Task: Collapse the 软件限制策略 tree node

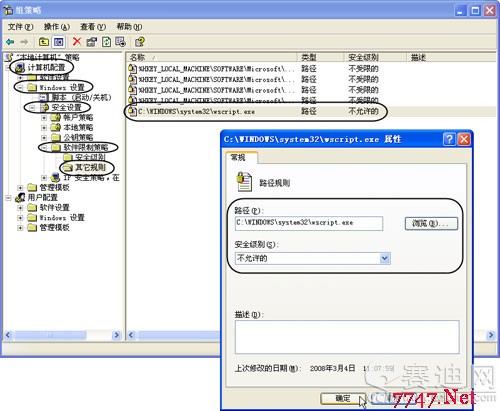Action: [44, 147]
